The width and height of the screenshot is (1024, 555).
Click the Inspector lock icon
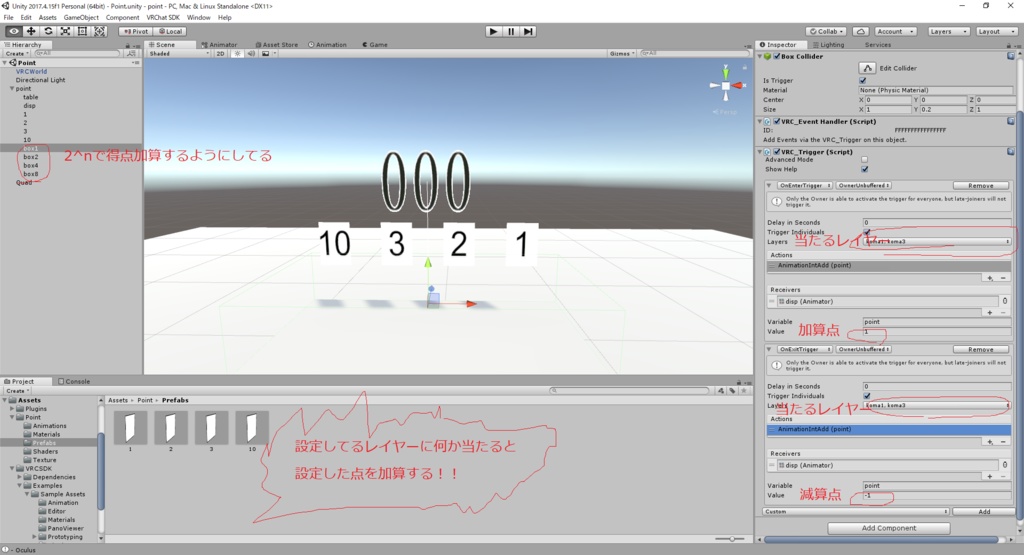pyautogui.click(x=1009, y=45)
